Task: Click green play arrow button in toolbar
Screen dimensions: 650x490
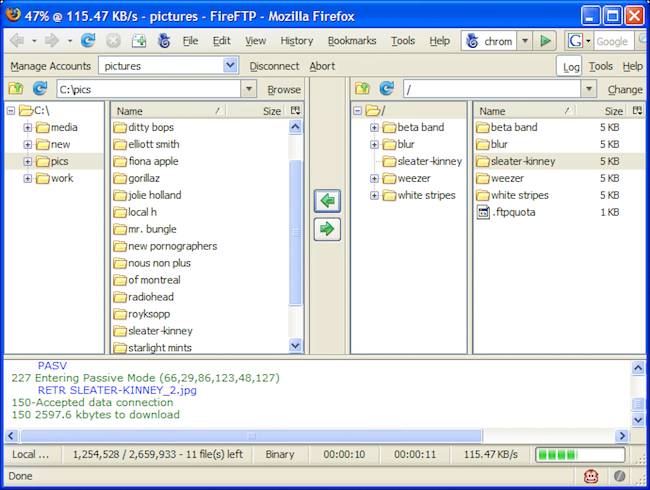Action: coord(545,41)
